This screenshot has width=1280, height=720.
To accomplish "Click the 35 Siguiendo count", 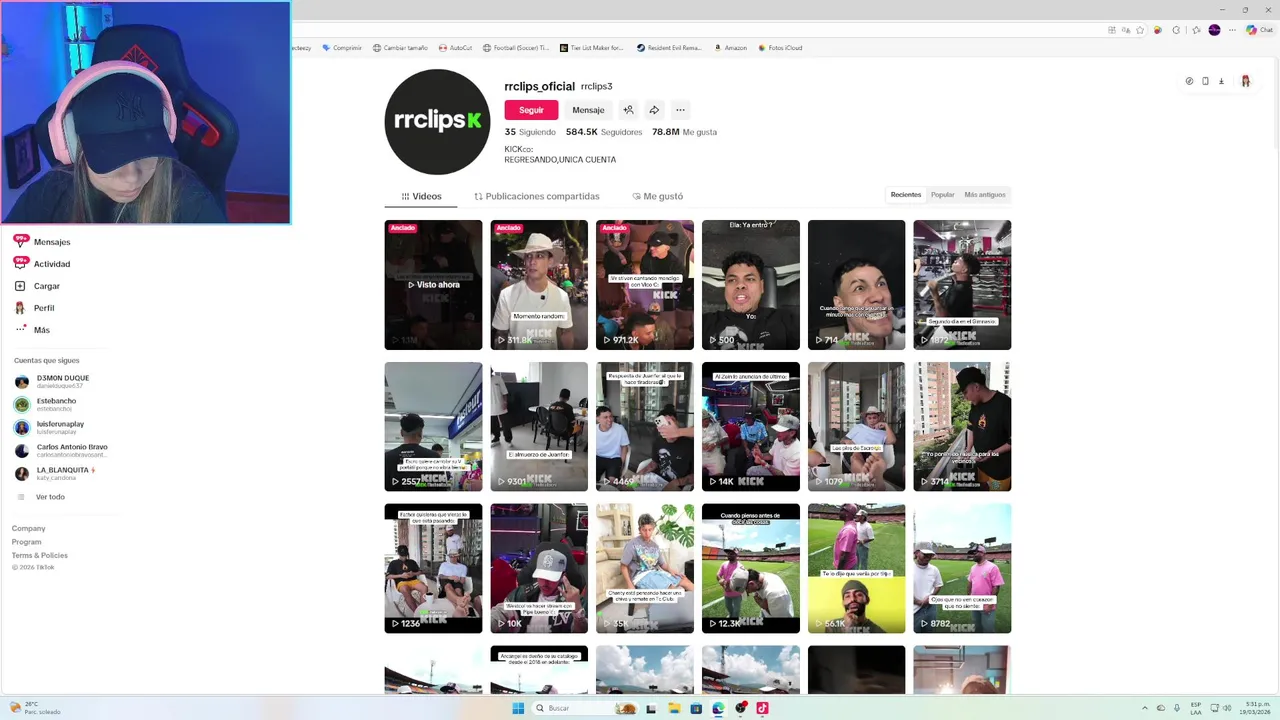I will coord(530,132).
